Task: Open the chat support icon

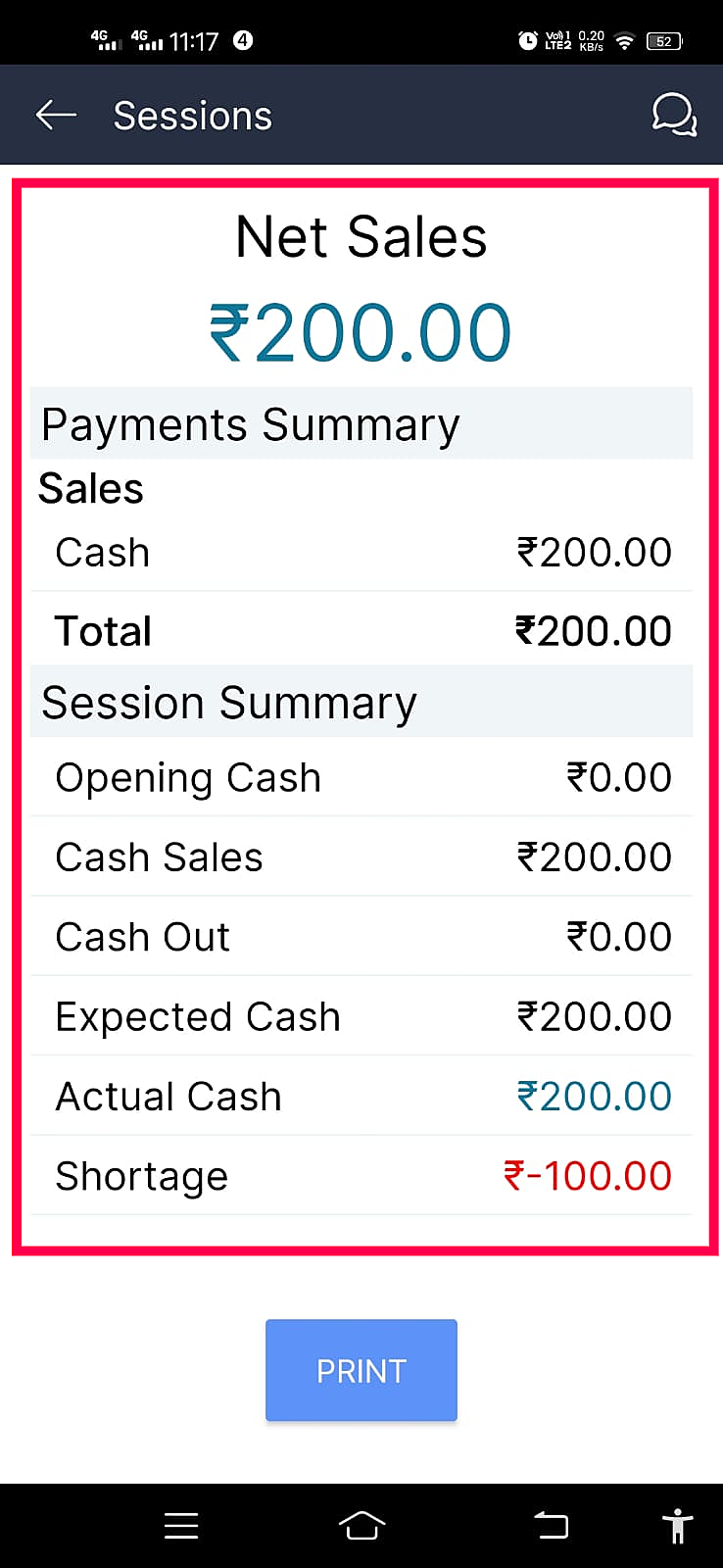Action: coord(674,116)
